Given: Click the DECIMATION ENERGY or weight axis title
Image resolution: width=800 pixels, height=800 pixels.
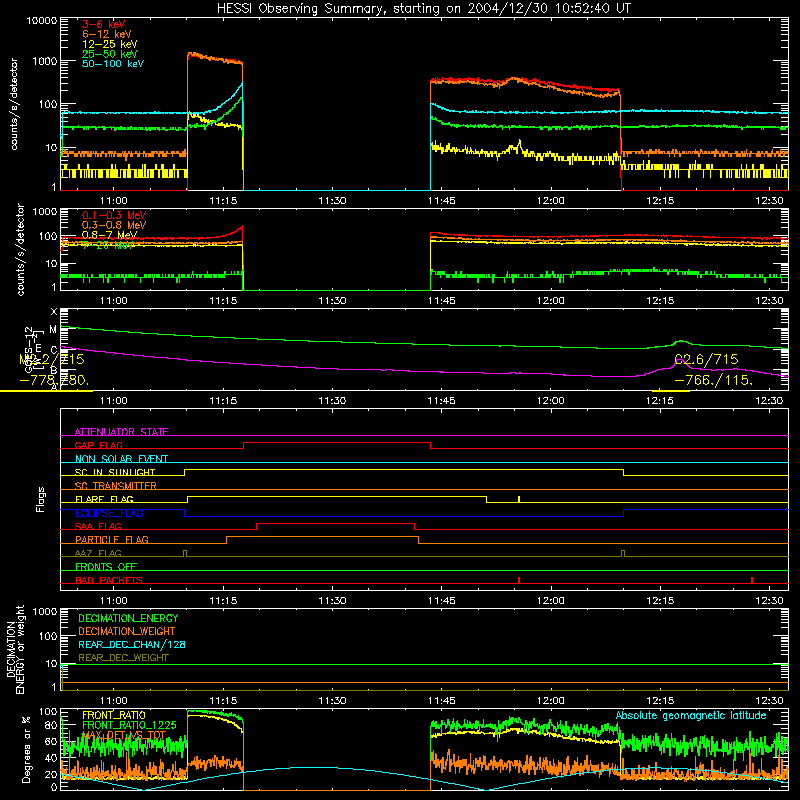Looking at the screenshot, I should pos(15,649).
